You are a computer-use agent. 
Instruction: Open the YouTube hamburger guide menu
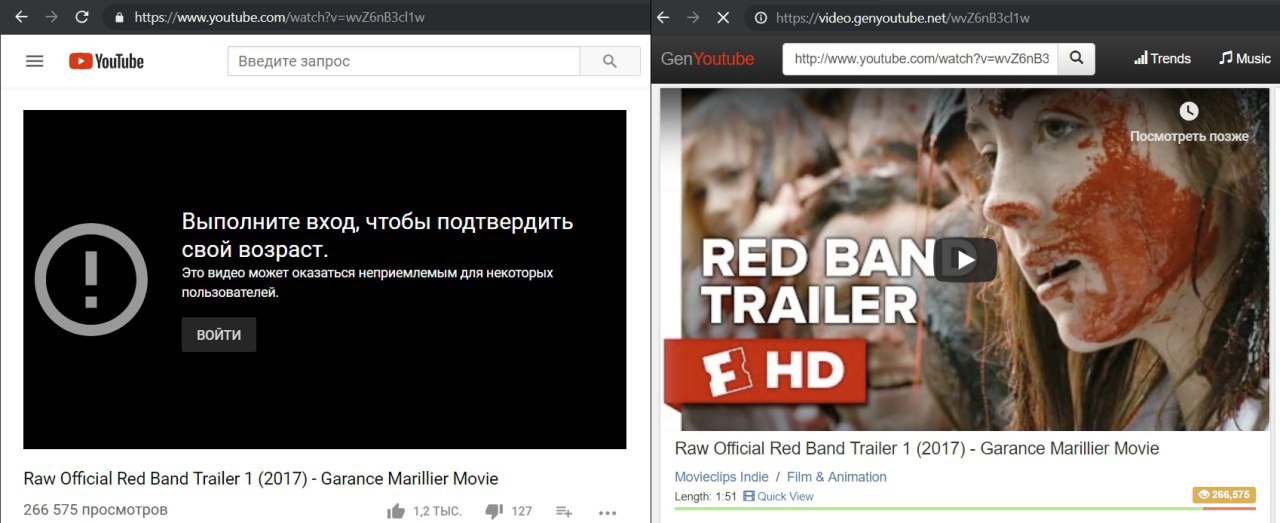point(35,61)
